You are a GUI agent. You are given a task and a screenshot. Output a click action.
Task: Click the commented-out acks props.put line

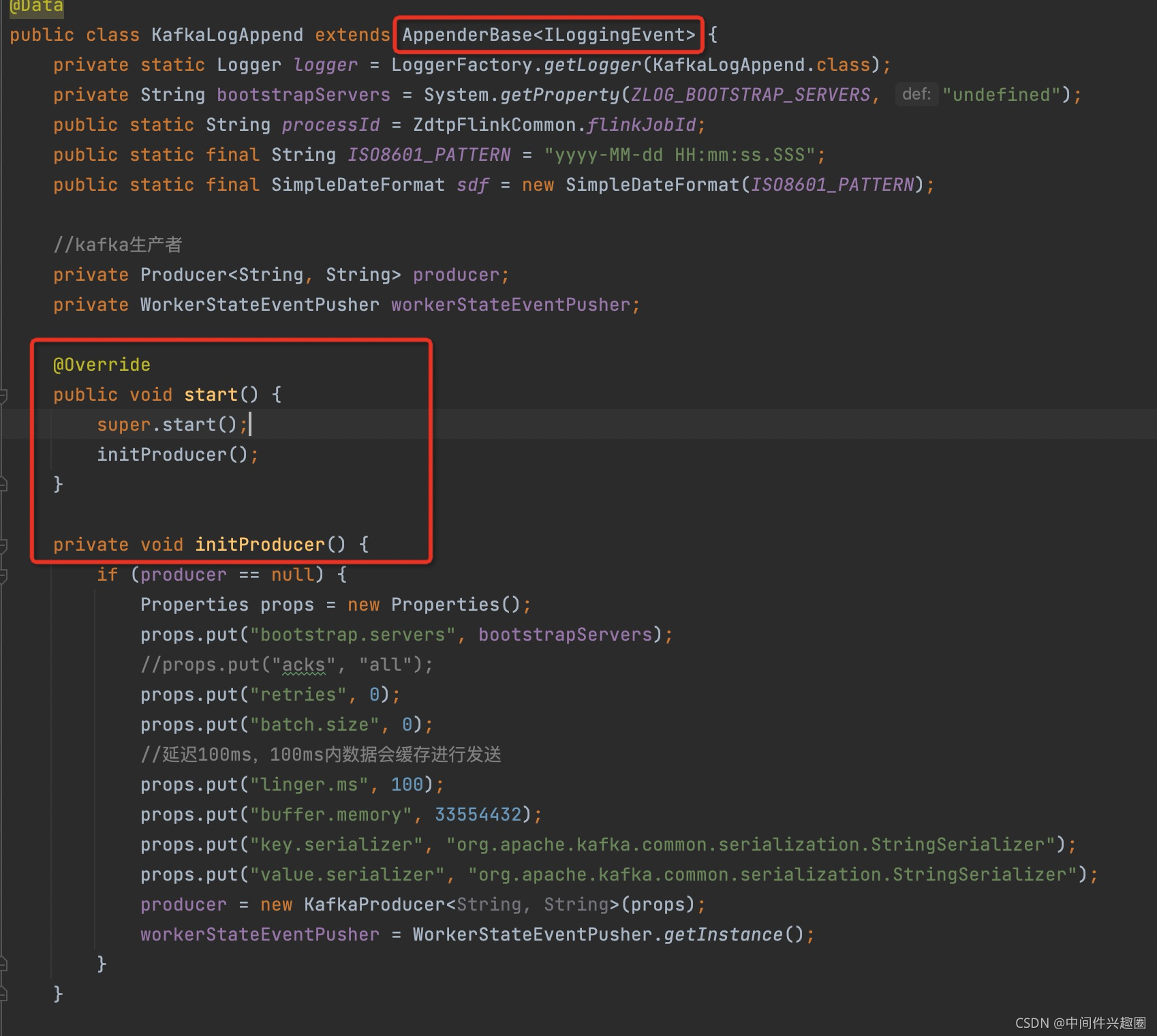pyautogui.click(x=287, y=665)
